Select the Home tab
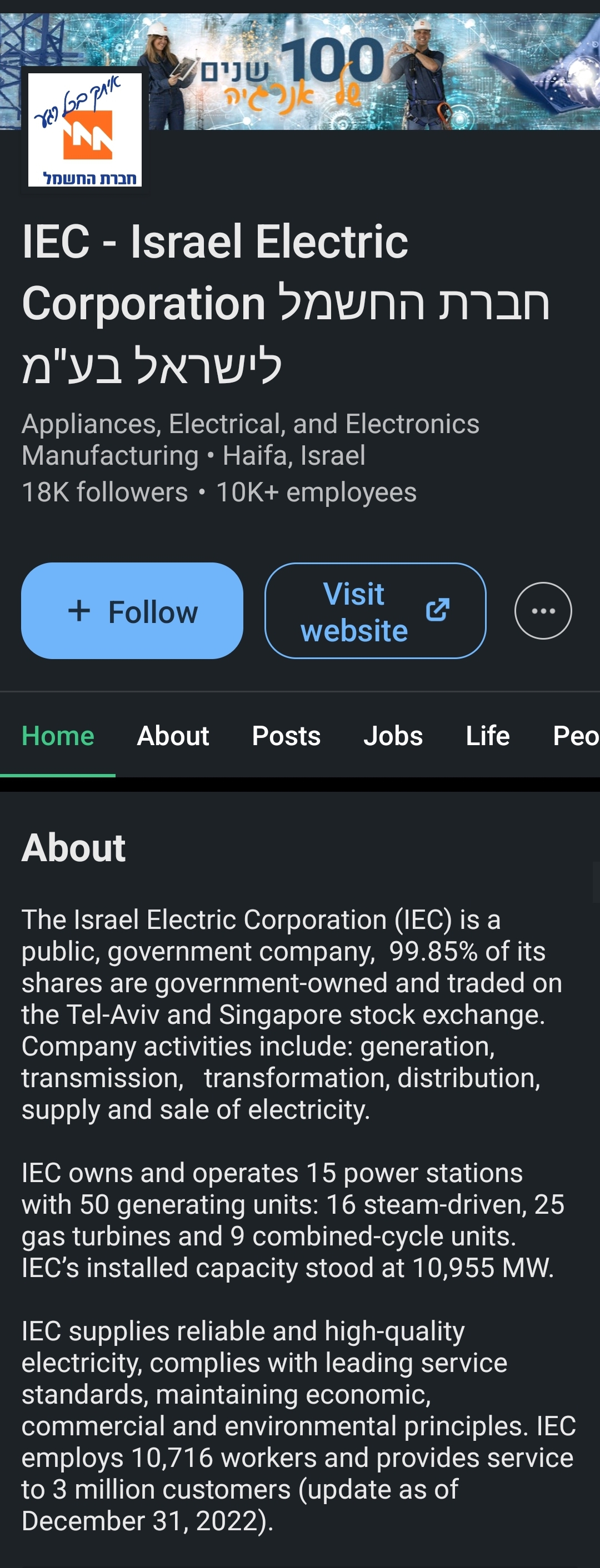 (58, 736)
